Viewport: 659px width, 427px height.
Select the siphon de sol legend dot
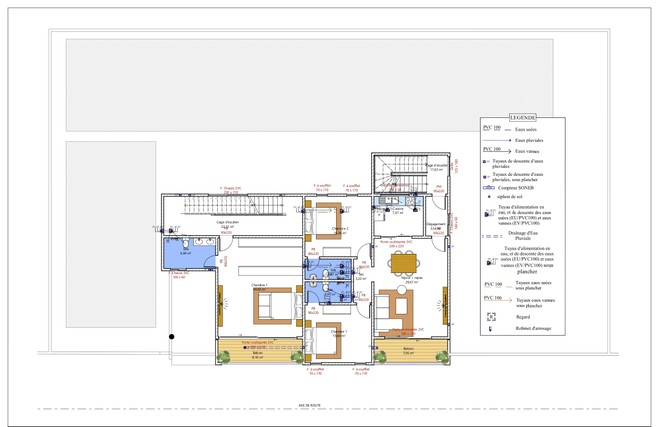489,196
